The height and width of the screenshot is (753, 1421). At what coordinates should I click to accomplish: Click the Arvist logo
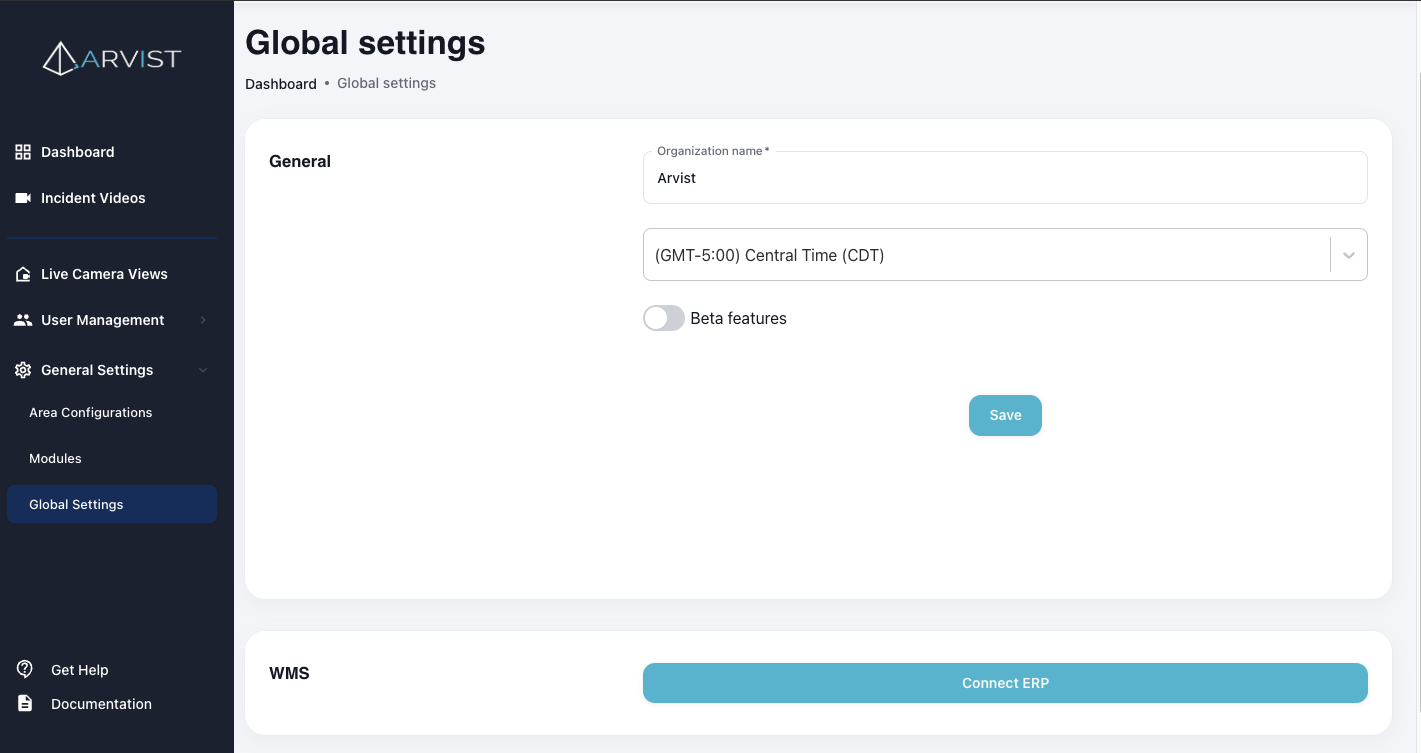click(x=110, y=58)
